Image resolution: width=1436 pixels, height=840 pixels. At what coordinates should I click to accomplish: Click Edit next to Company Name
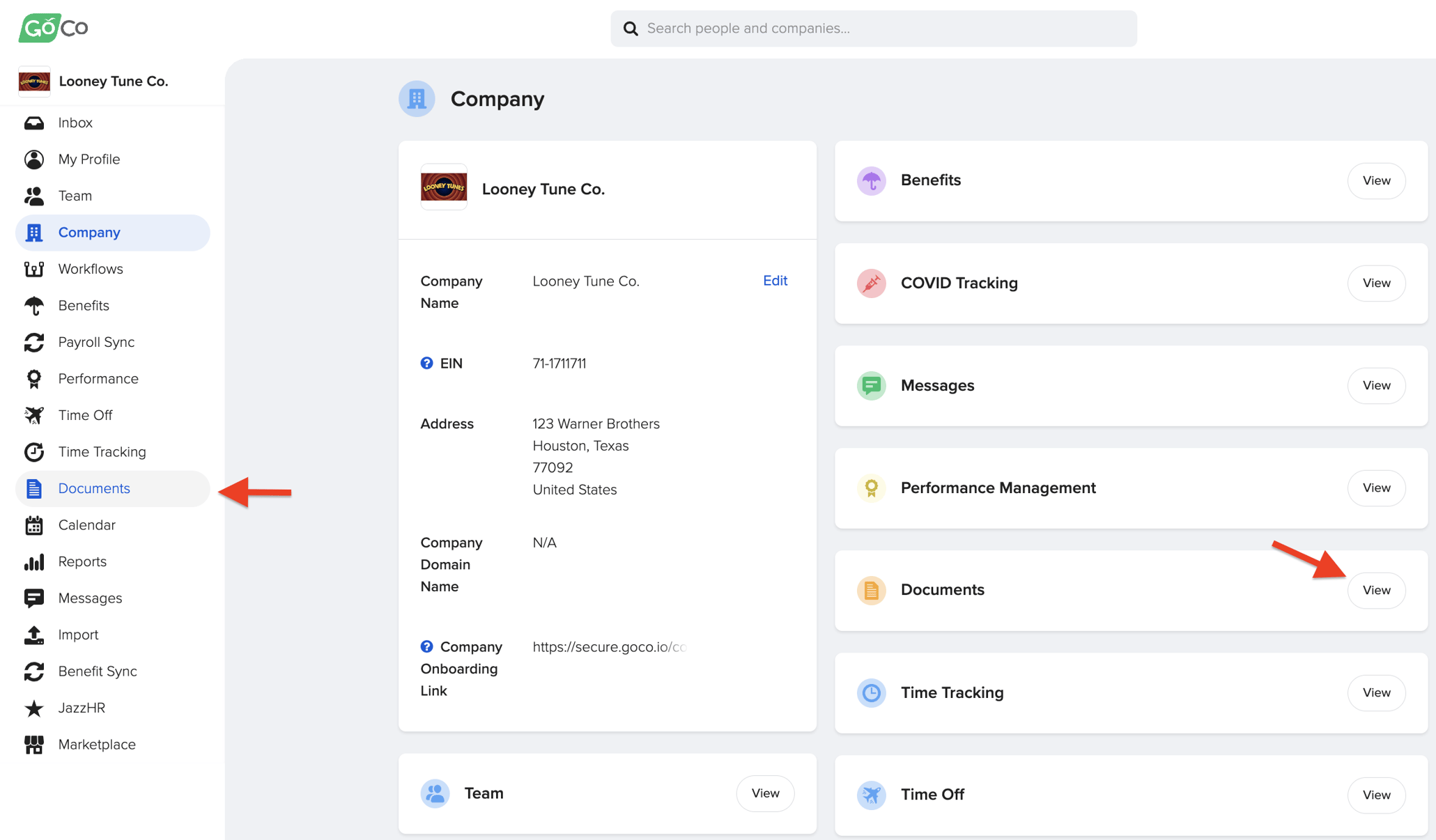775,281
